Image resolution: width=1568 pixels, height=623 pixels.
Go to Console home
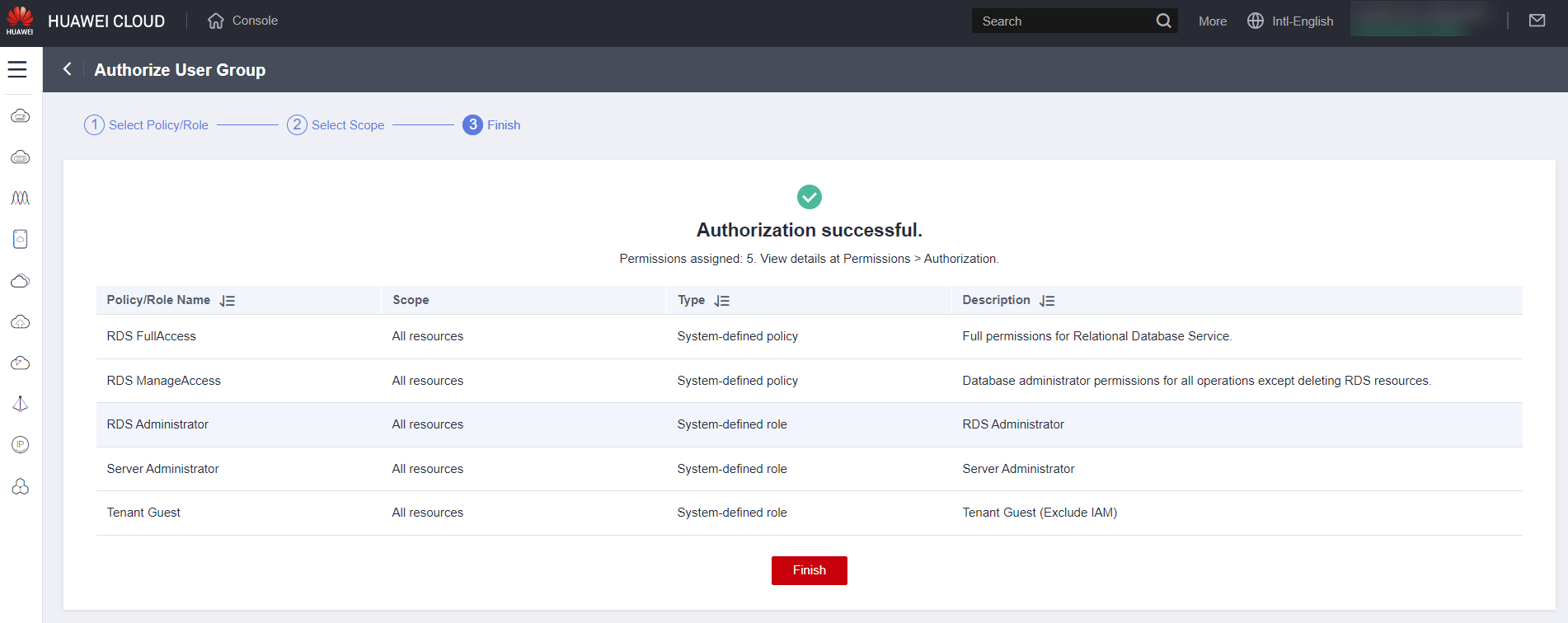tap(243, 21)
